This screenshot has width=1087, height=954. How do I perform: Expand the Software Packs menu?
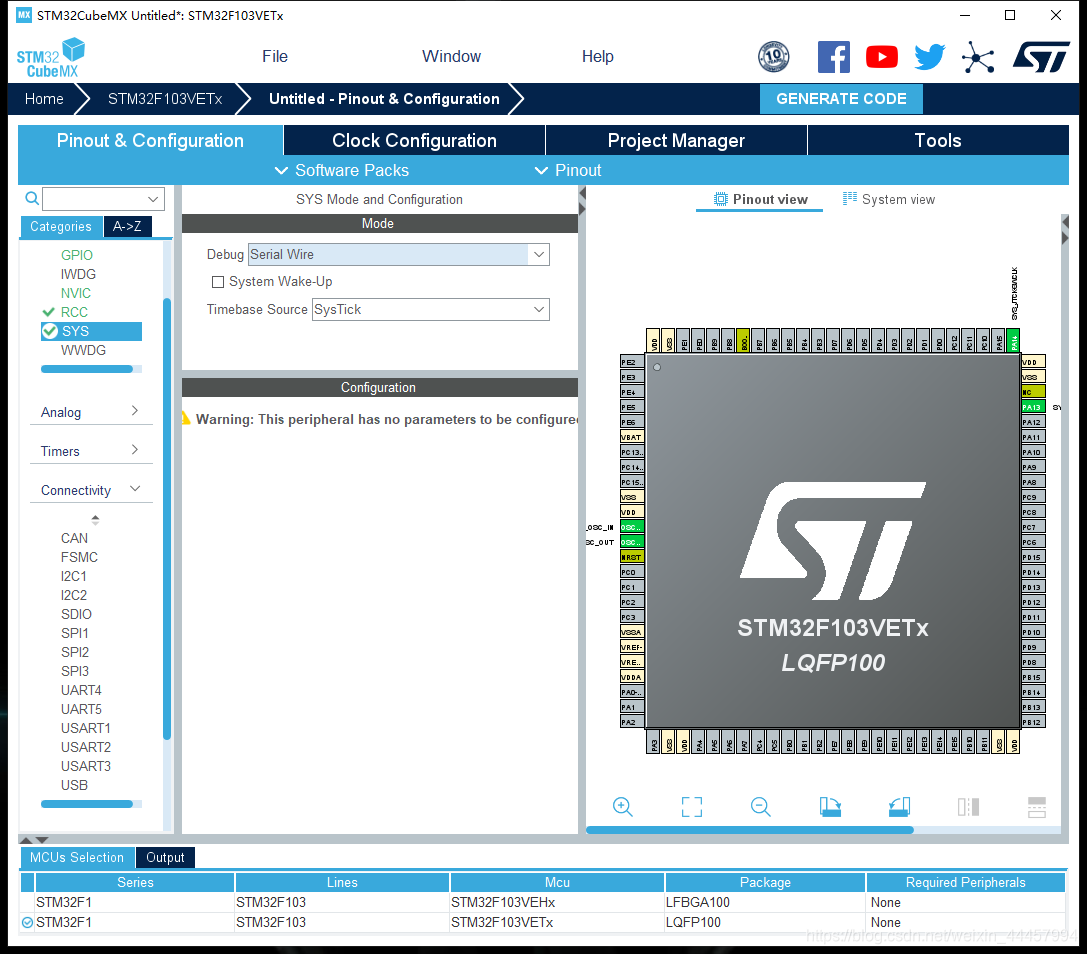[342, 171]
